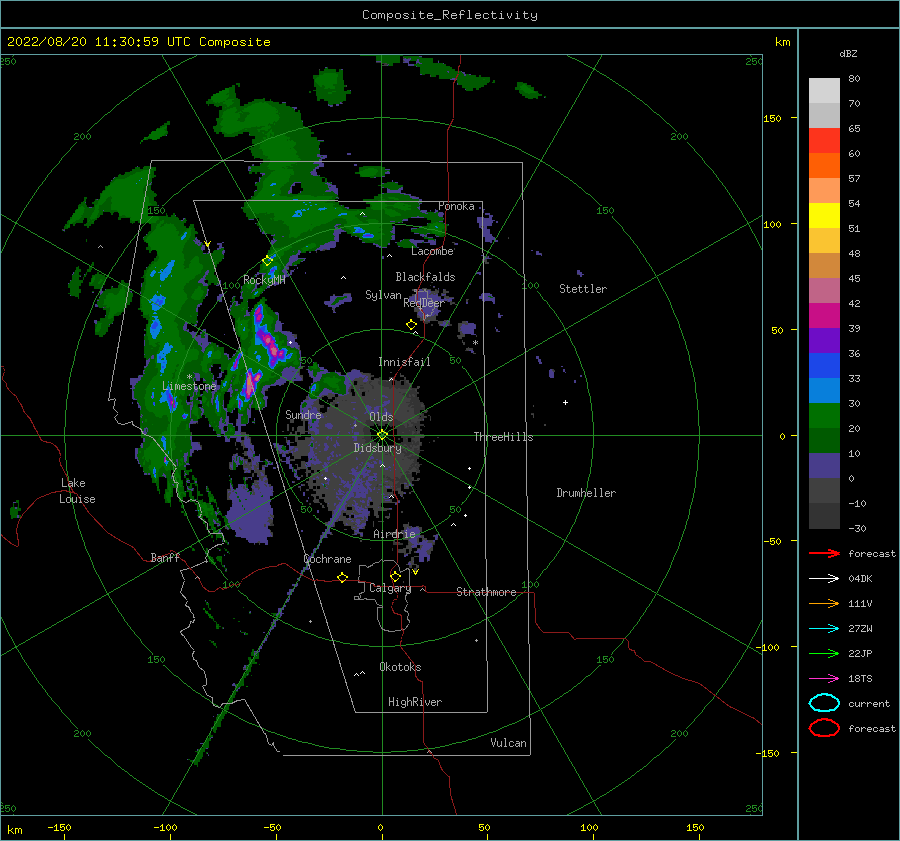900x841 pixels.
Task: Click the red forecast ellipse icon
Action: (x=824, y=728)
